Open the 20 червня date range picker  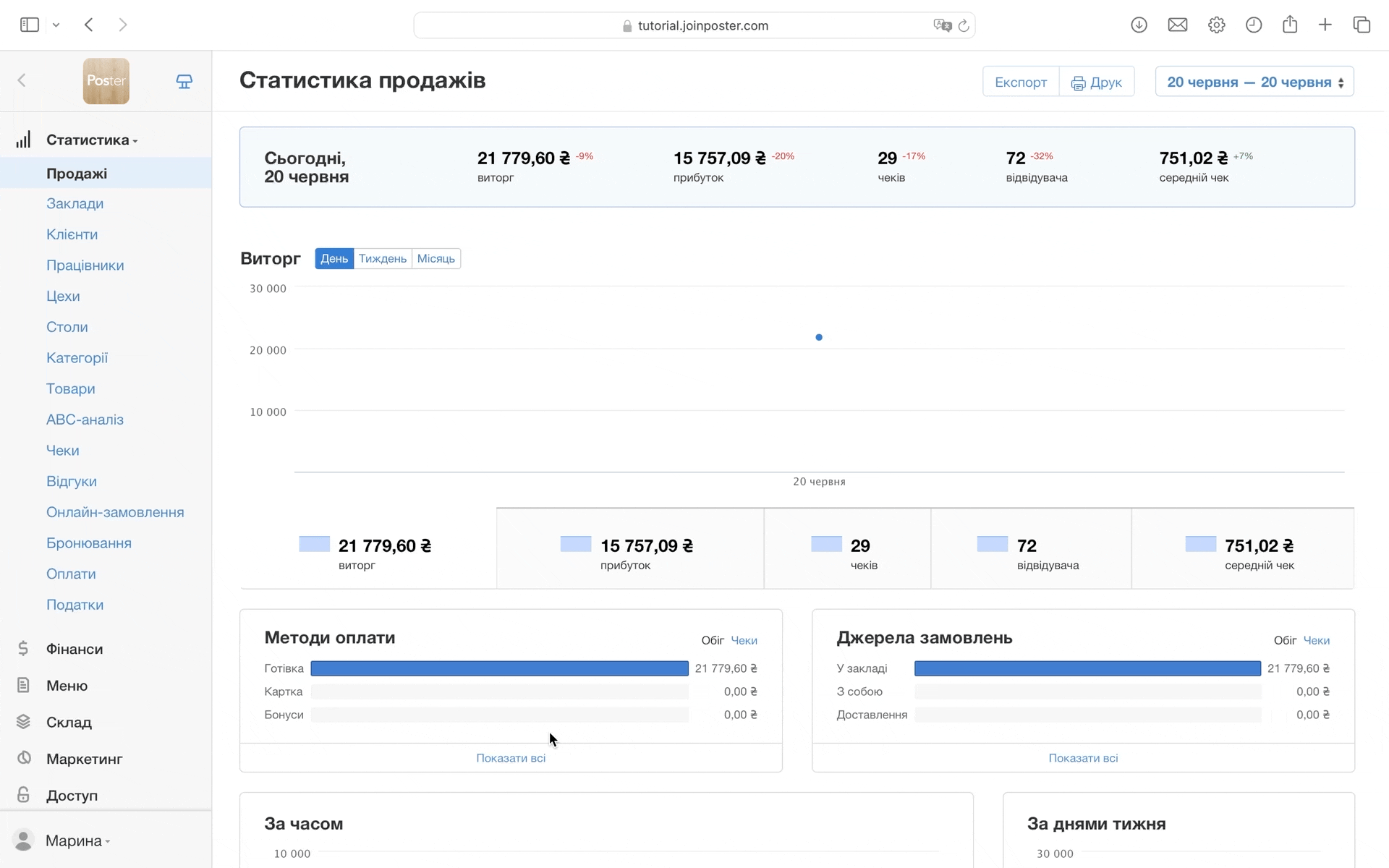point(1255,82)
